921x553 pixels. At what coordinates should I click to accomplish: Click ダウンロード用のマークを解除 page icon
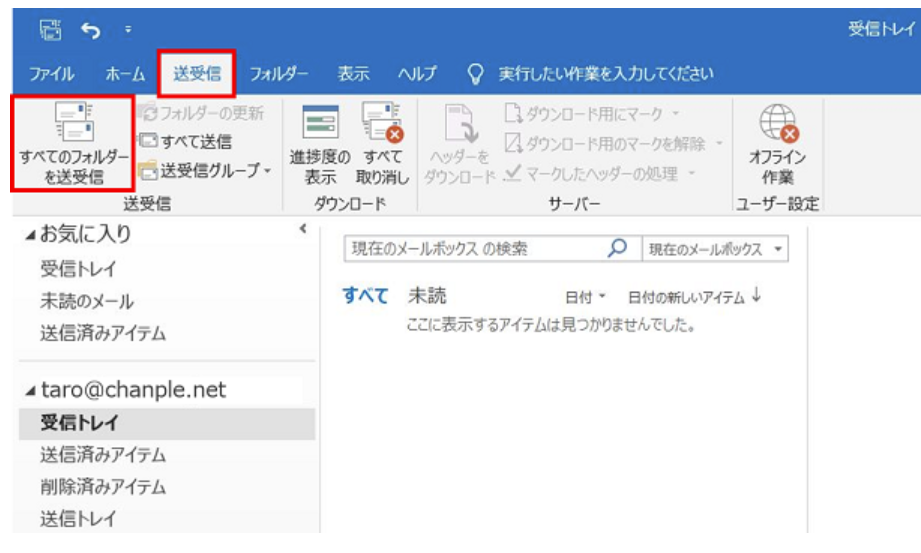[x=513, y=143]
